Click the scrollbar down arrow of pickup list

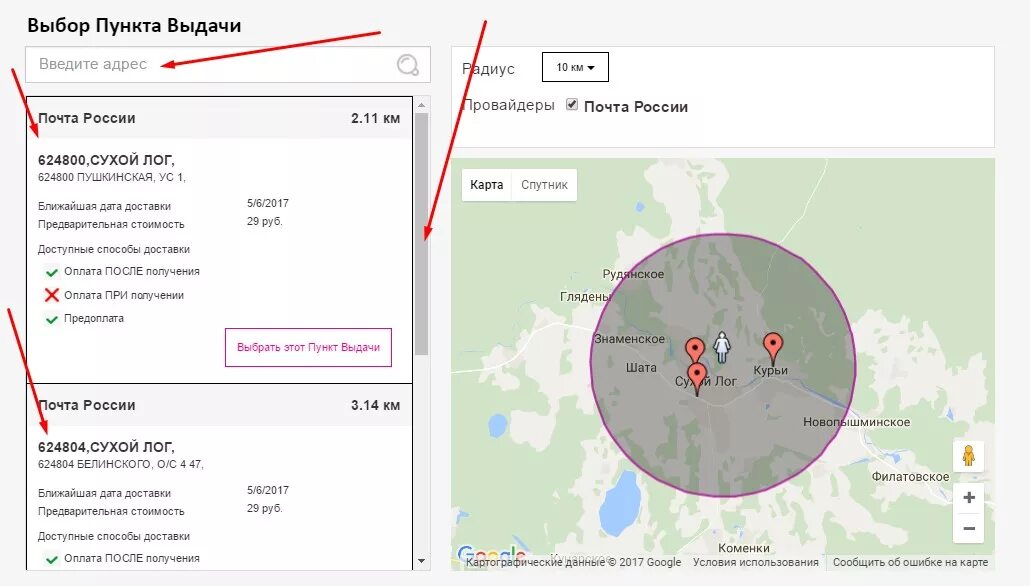point(422,561)
